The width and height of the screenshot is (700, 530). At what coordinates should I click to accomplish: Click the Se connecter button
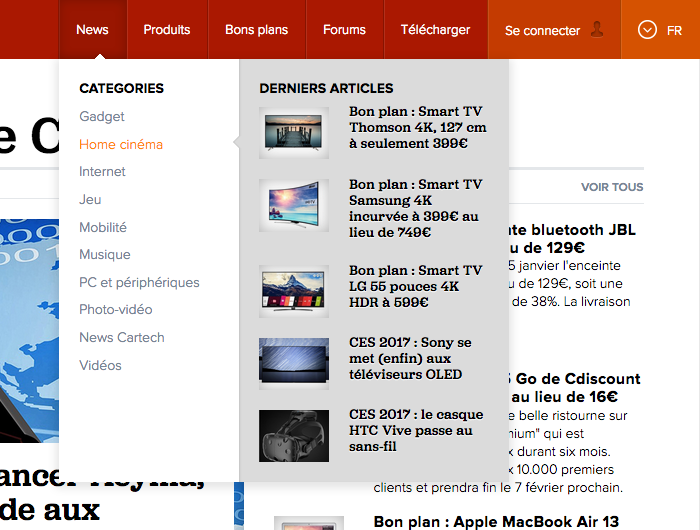543,31
